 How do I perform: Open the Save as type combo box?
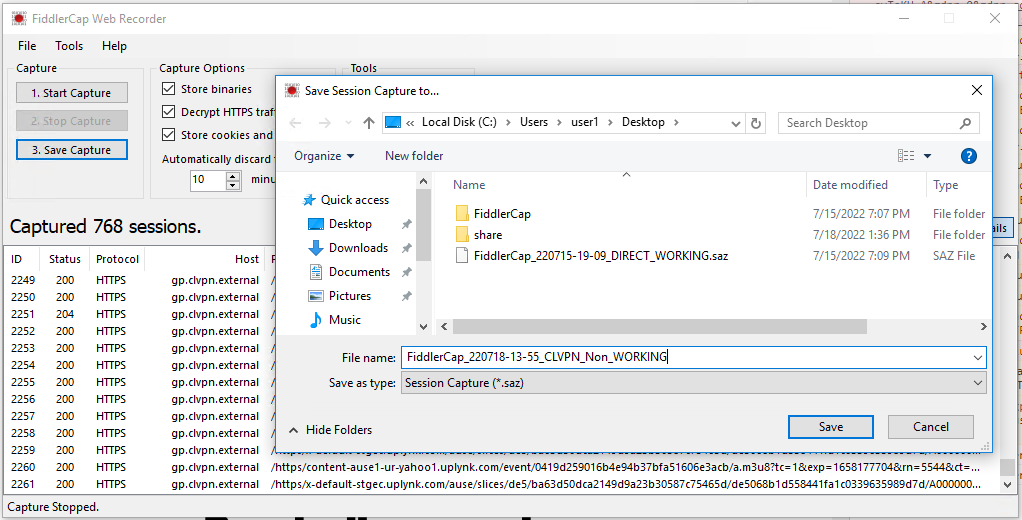tap(694, 383)
